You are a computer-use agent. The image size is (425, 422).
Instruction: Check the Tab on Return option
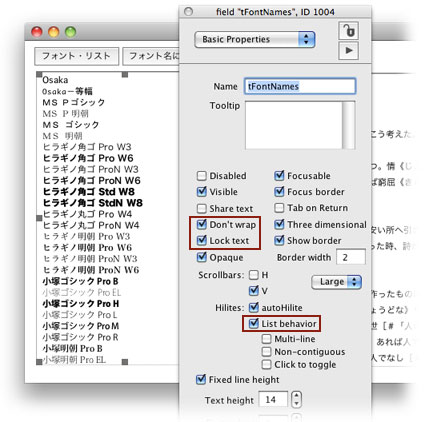tap(279, 208)
